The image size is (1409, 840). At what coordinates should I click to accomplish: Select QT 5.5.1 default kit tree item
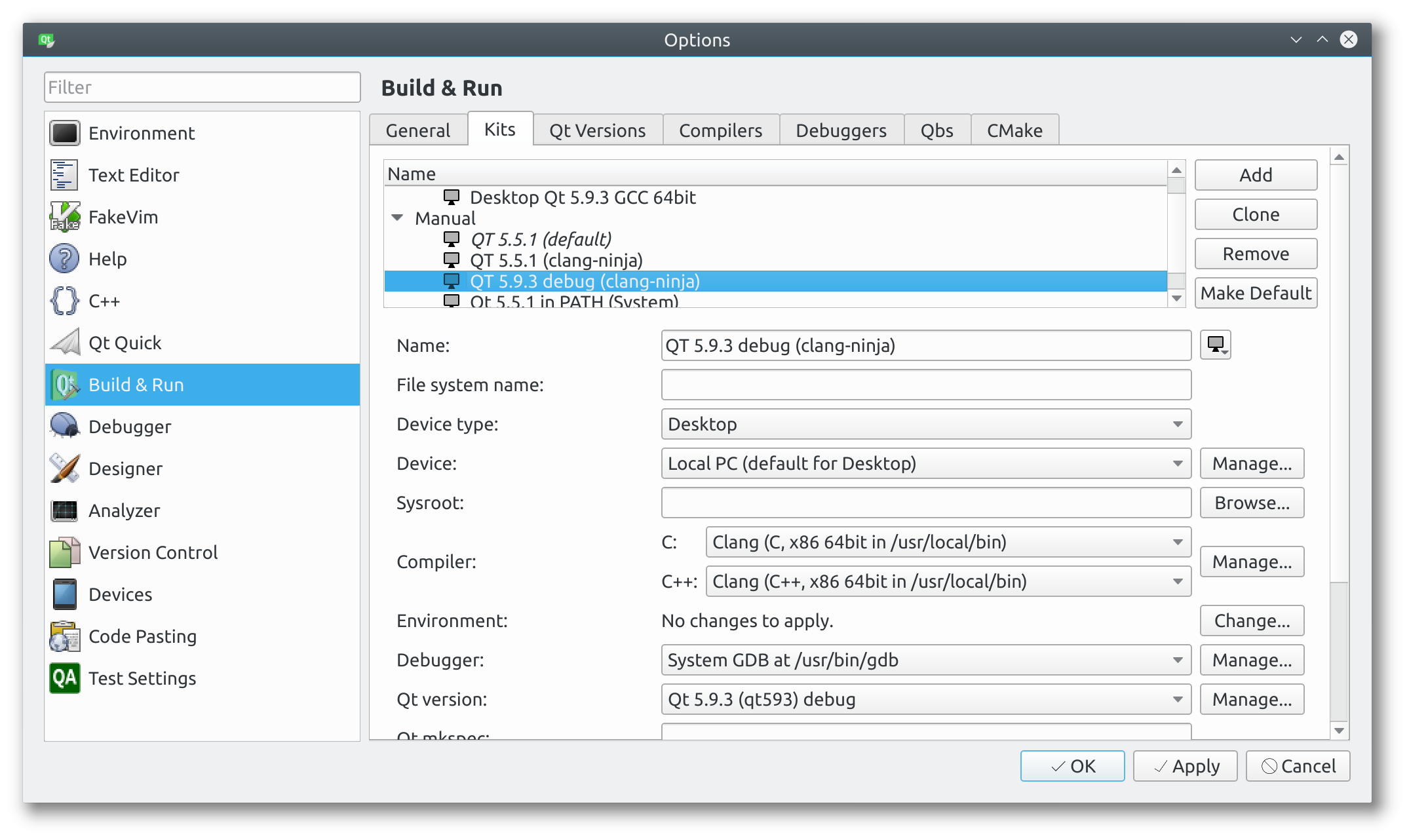pos(540,239)
